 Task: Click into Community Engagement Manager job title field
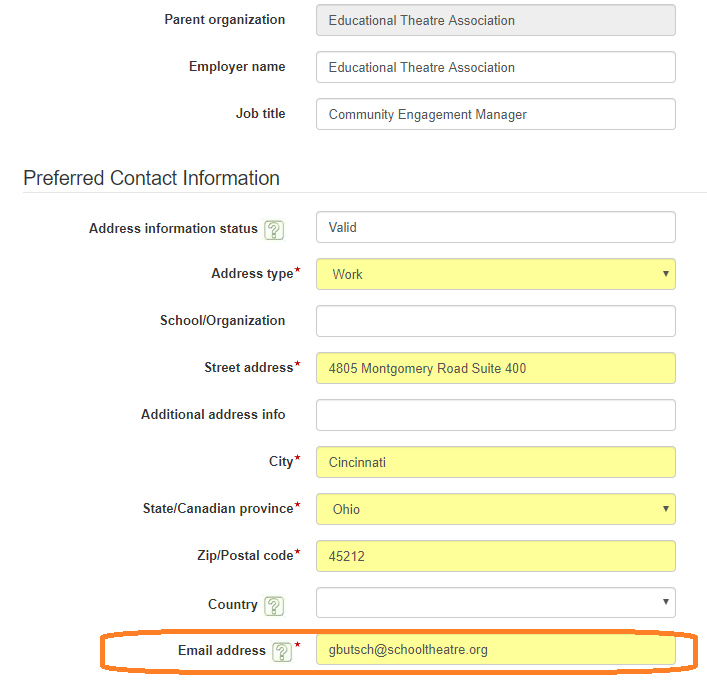[495, 114]
